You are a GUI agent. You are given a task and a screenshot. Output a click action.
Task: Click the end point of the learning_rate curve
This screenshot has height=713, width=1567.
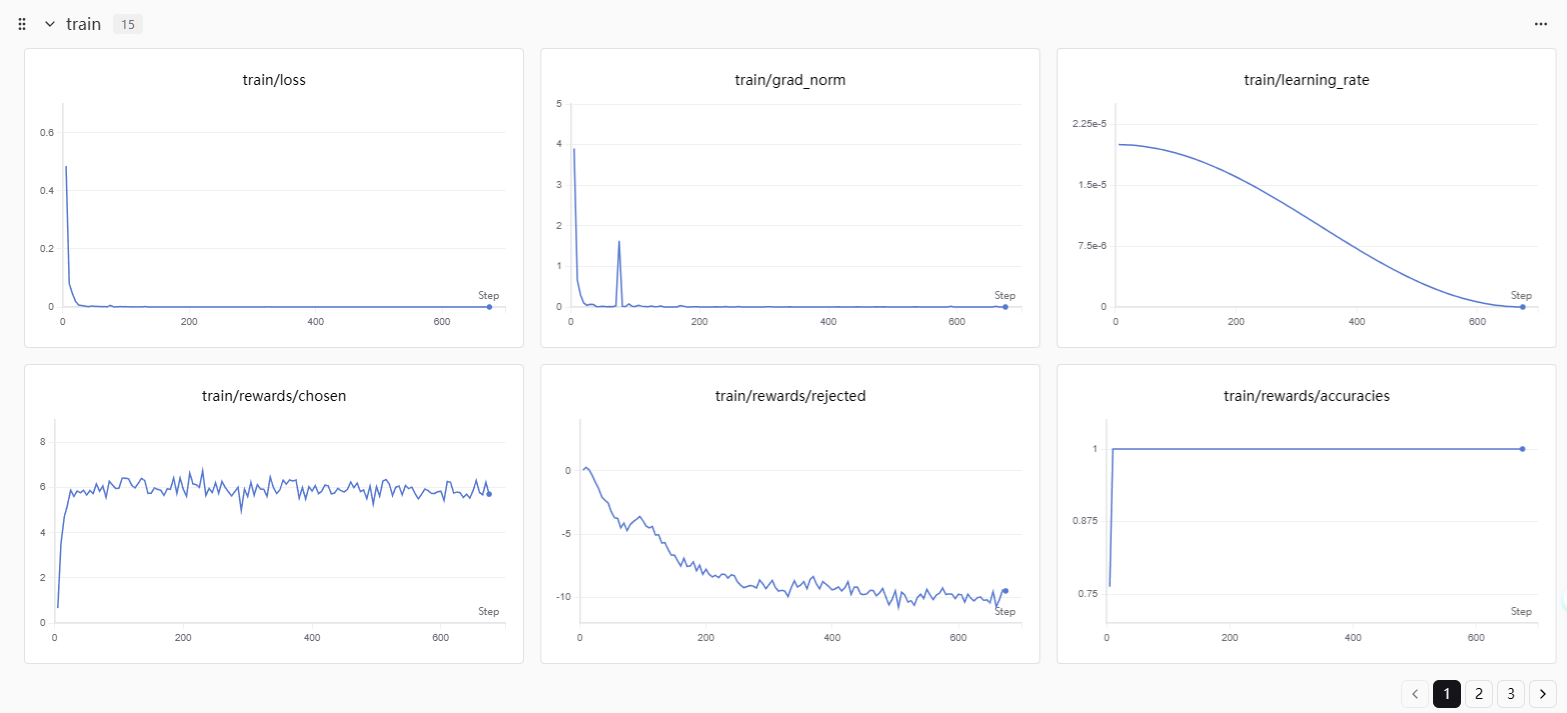tap(1522, 307)
